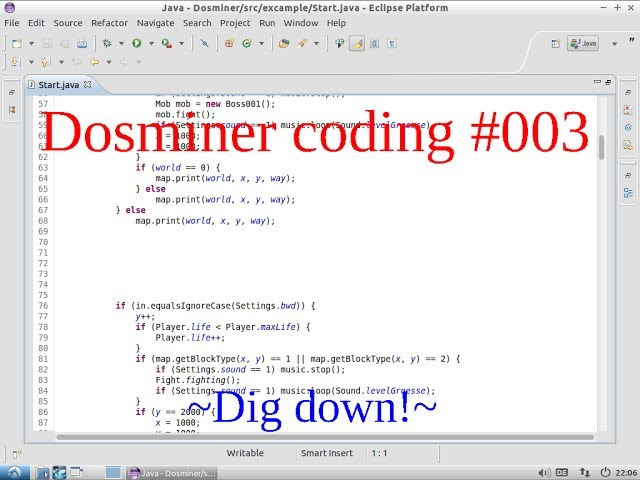640x480 pixels.
Task: Toggle Block Selection mode
Action: coord(374,43)
